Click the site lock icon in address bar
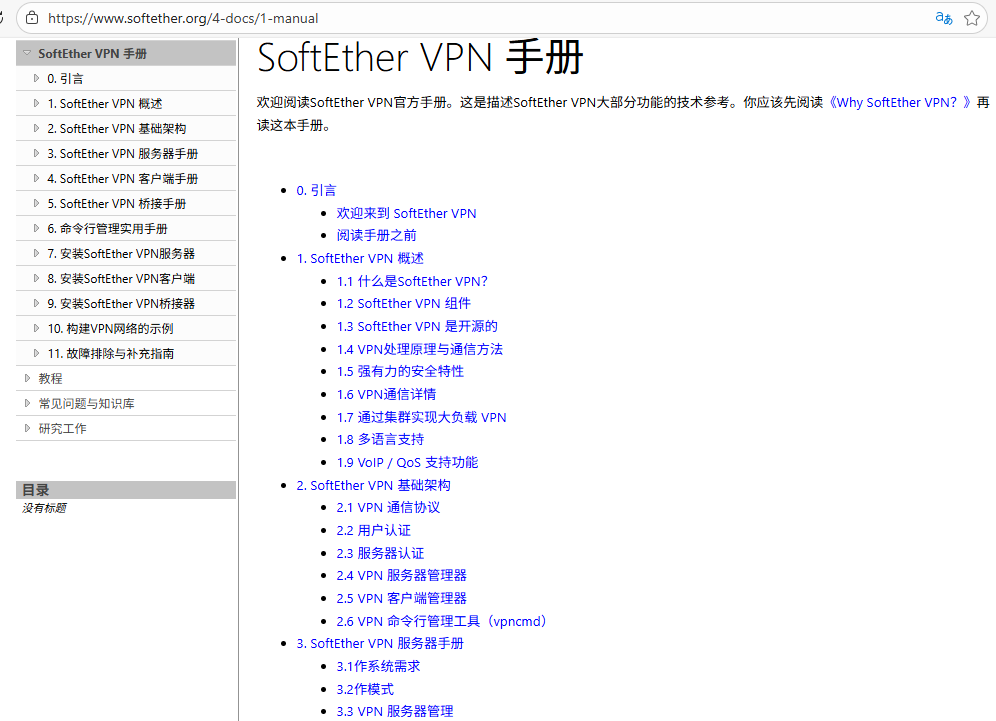Viewport: 996px width, 721px height. 32,18
